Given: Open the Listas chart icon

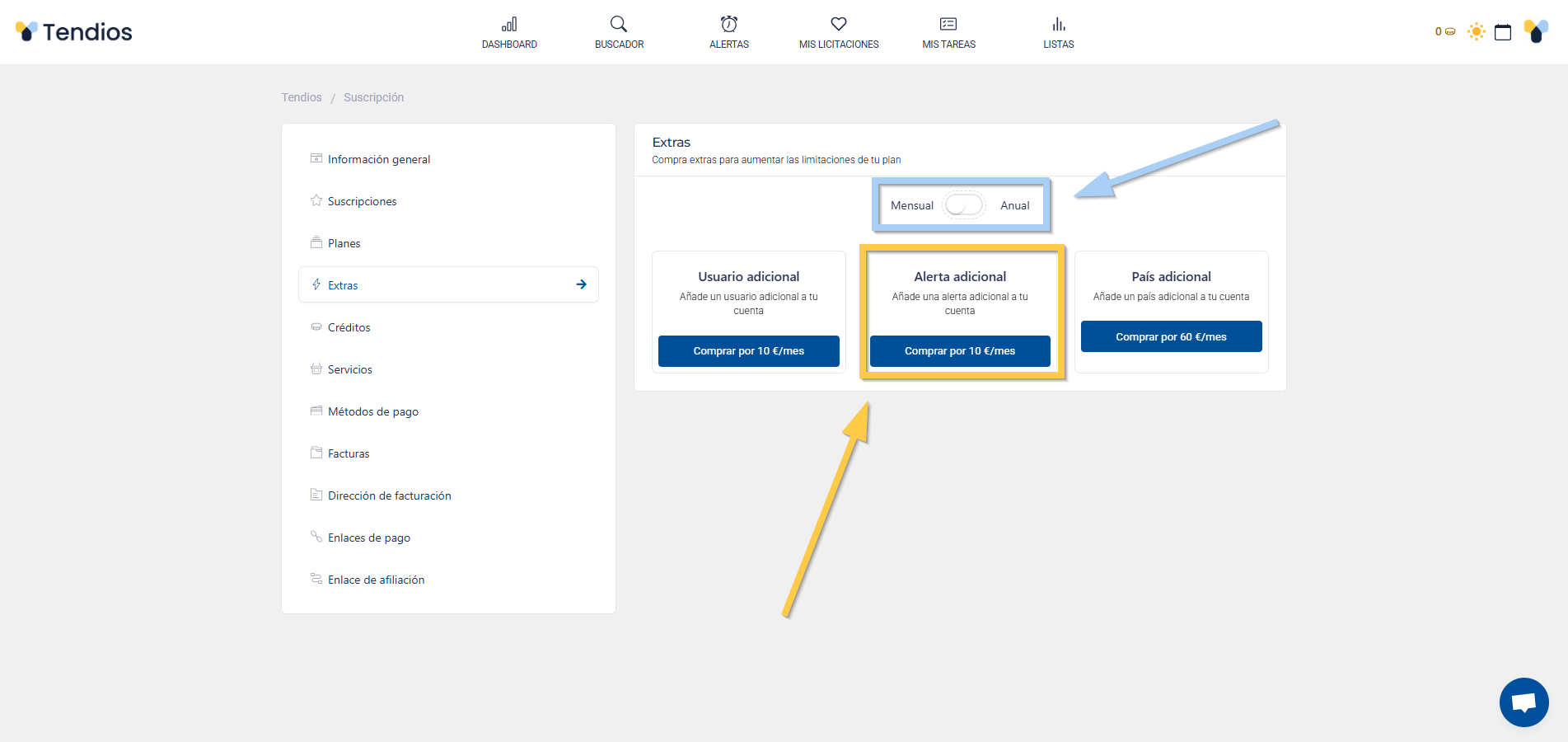Looking at the screenshot, I should (1059, 25).
